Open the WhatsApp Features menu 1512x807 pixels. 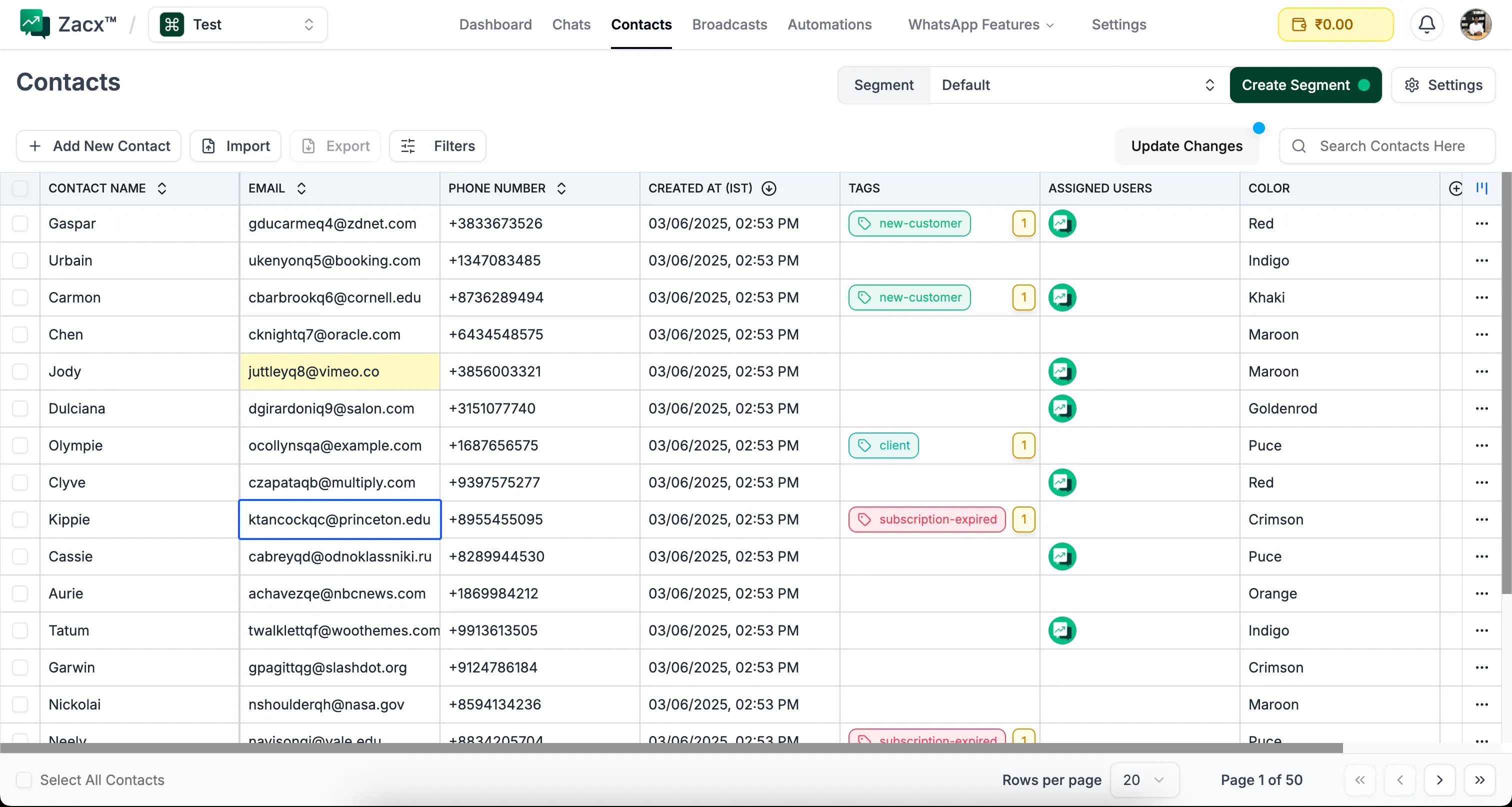tap(980, 24)
